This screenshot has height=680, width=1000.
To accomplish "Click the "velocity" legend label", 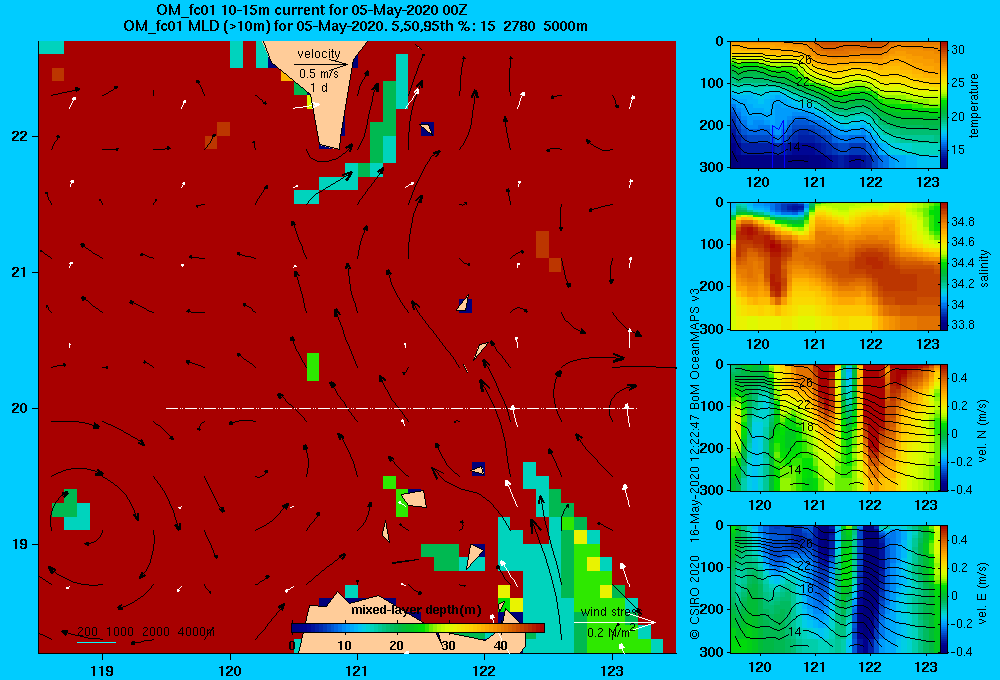I will point(319,54).
